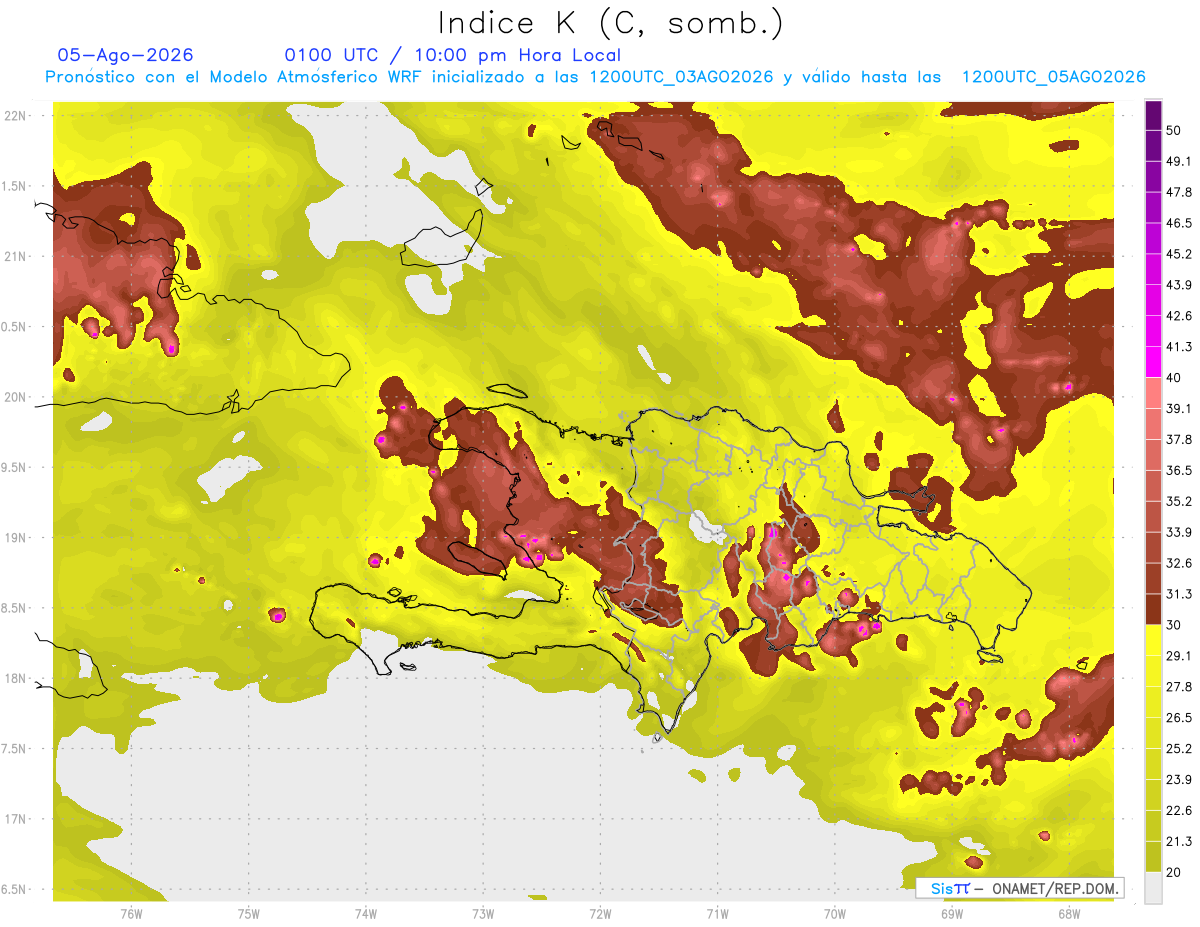Click the colorbar value "35.2"

(1178, 501)
